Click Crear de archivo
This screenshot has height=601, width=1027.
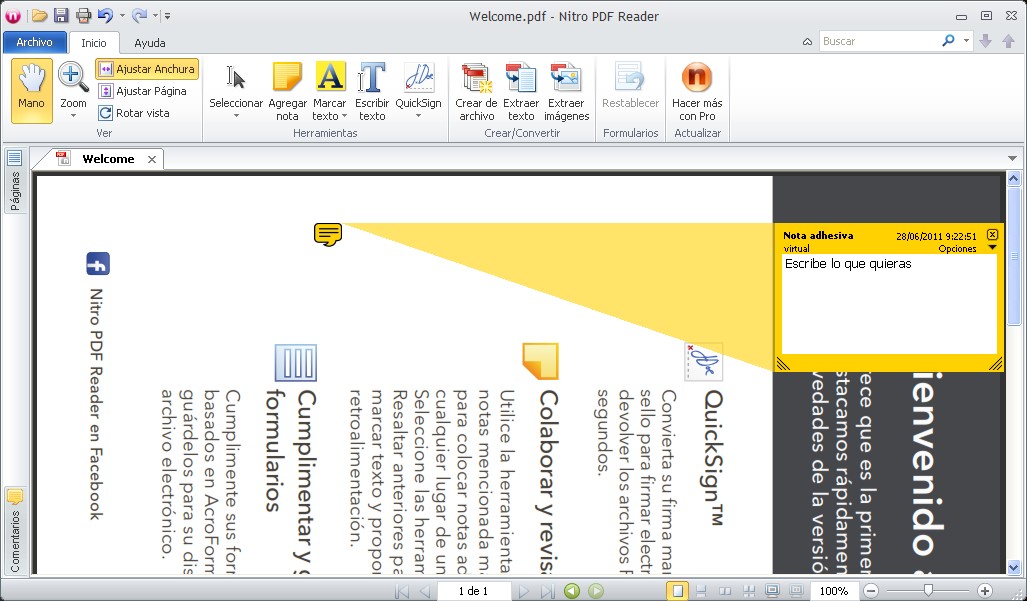tap(476, 91)
